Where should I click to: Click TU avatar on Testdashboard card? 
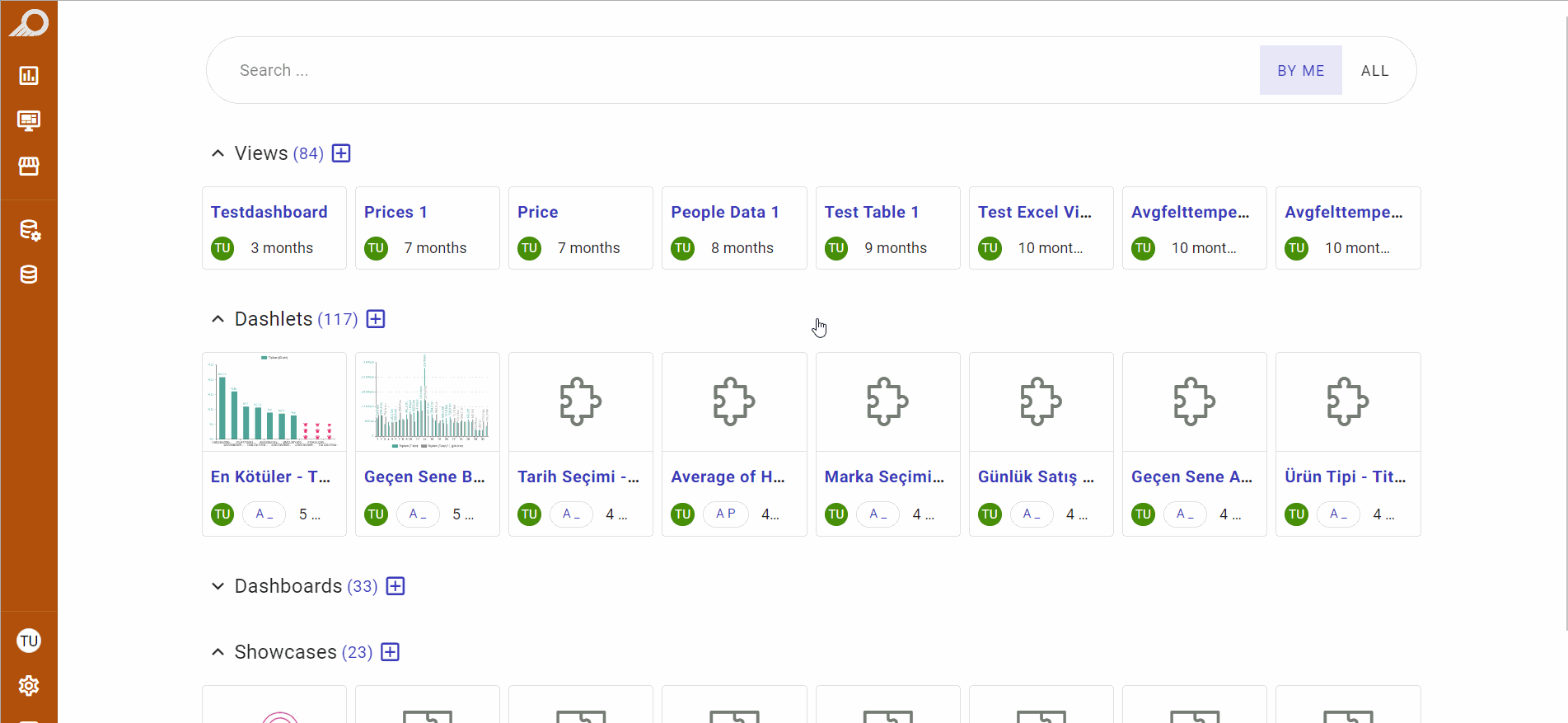pos(222,248)
